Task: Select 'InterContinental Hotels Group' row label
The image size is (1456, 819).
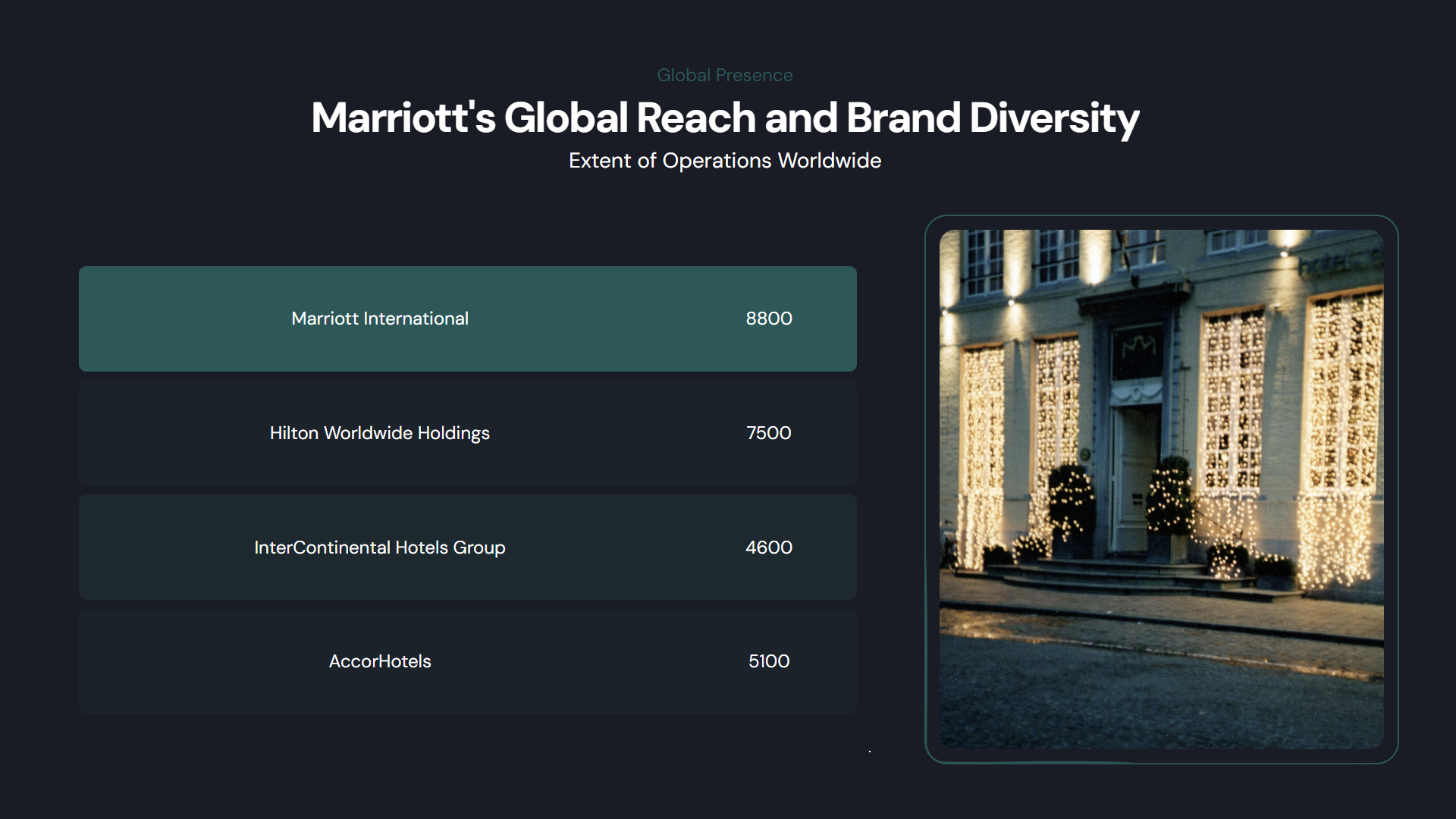Action: click(379, 548)
